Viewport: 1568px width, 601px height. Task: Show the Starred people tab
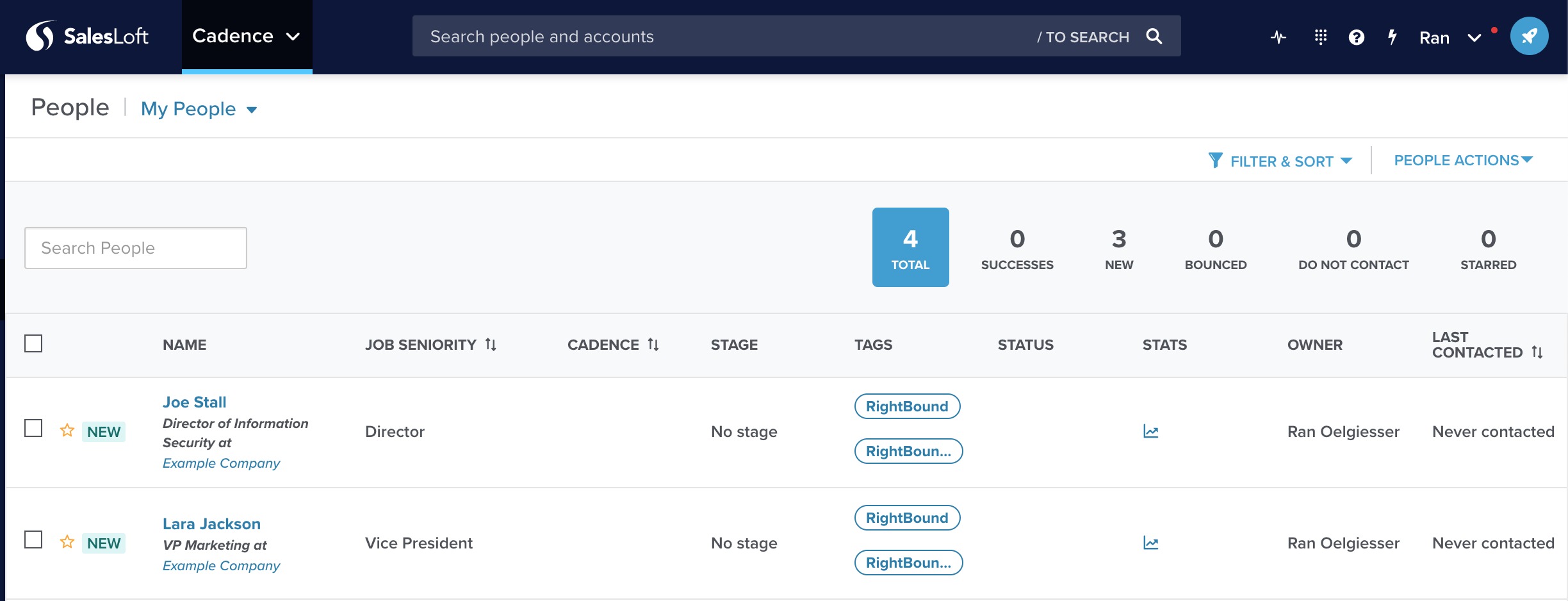[x=1488, y=249]
